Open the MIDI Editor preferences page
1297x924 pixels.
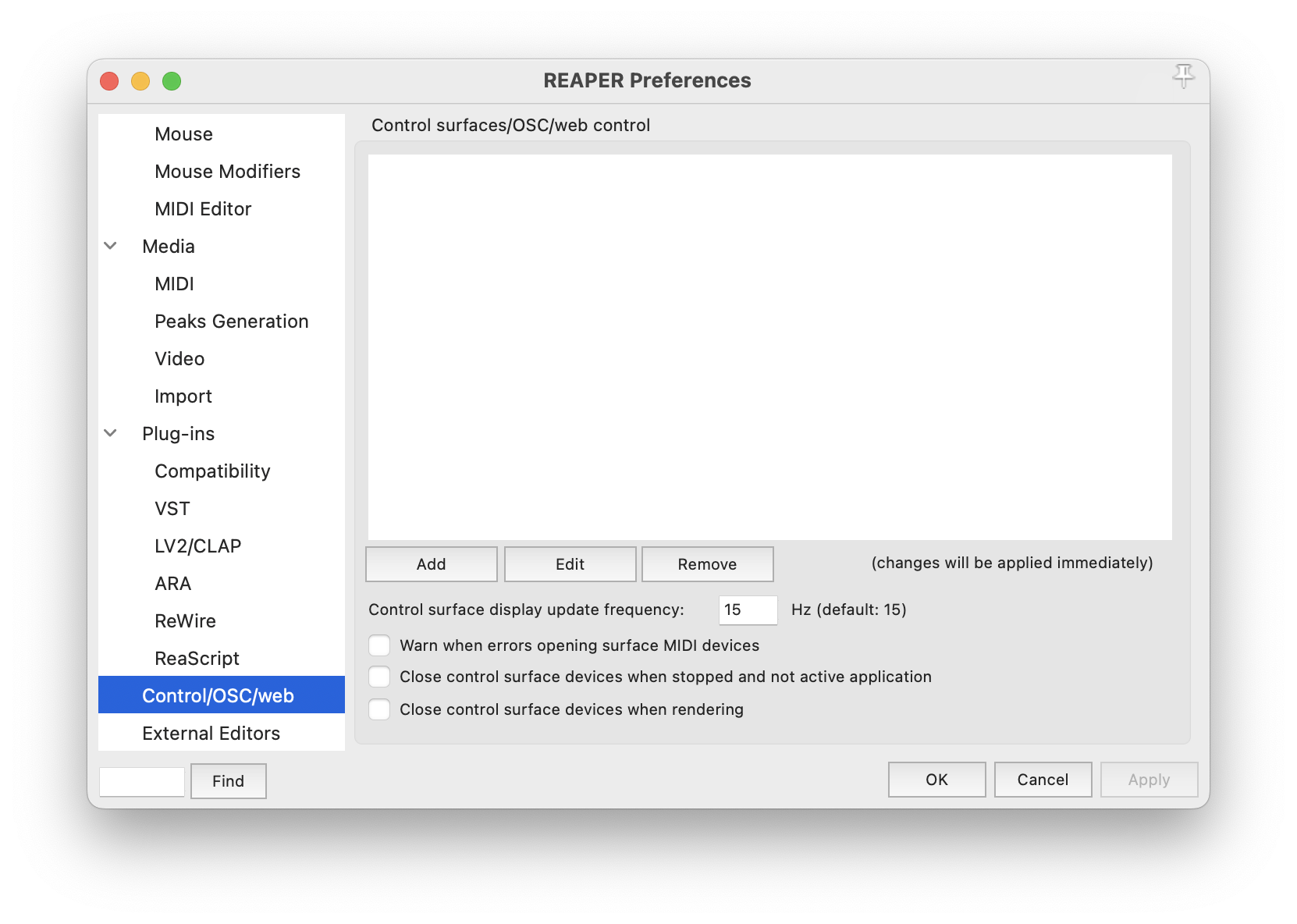tap(222, 209)
